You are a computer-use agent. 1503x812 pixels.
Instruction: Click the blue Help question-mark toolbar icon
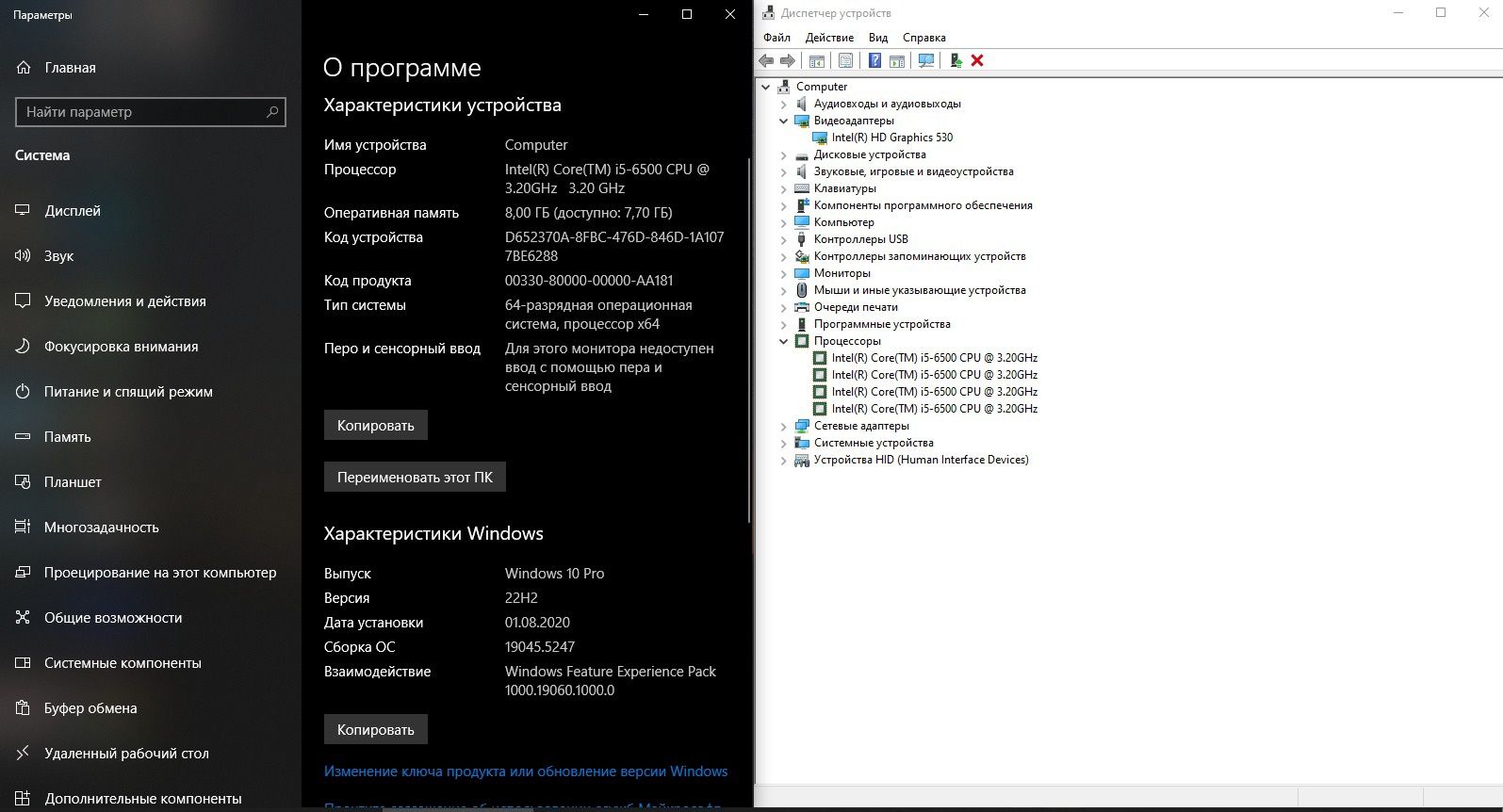click(874, 60)
